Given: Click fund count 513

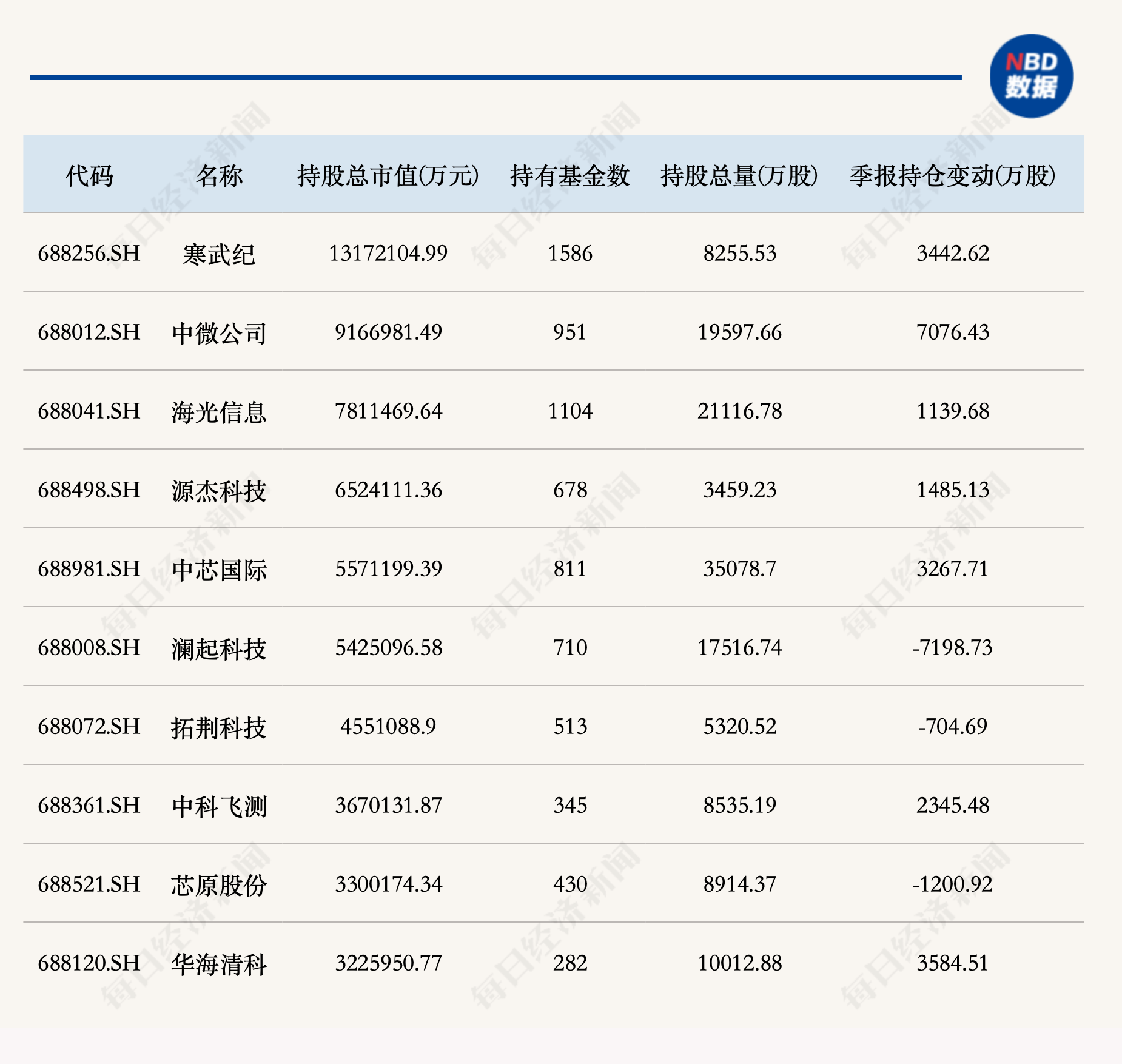Looking at the screenshot, I should pos(570,727).
